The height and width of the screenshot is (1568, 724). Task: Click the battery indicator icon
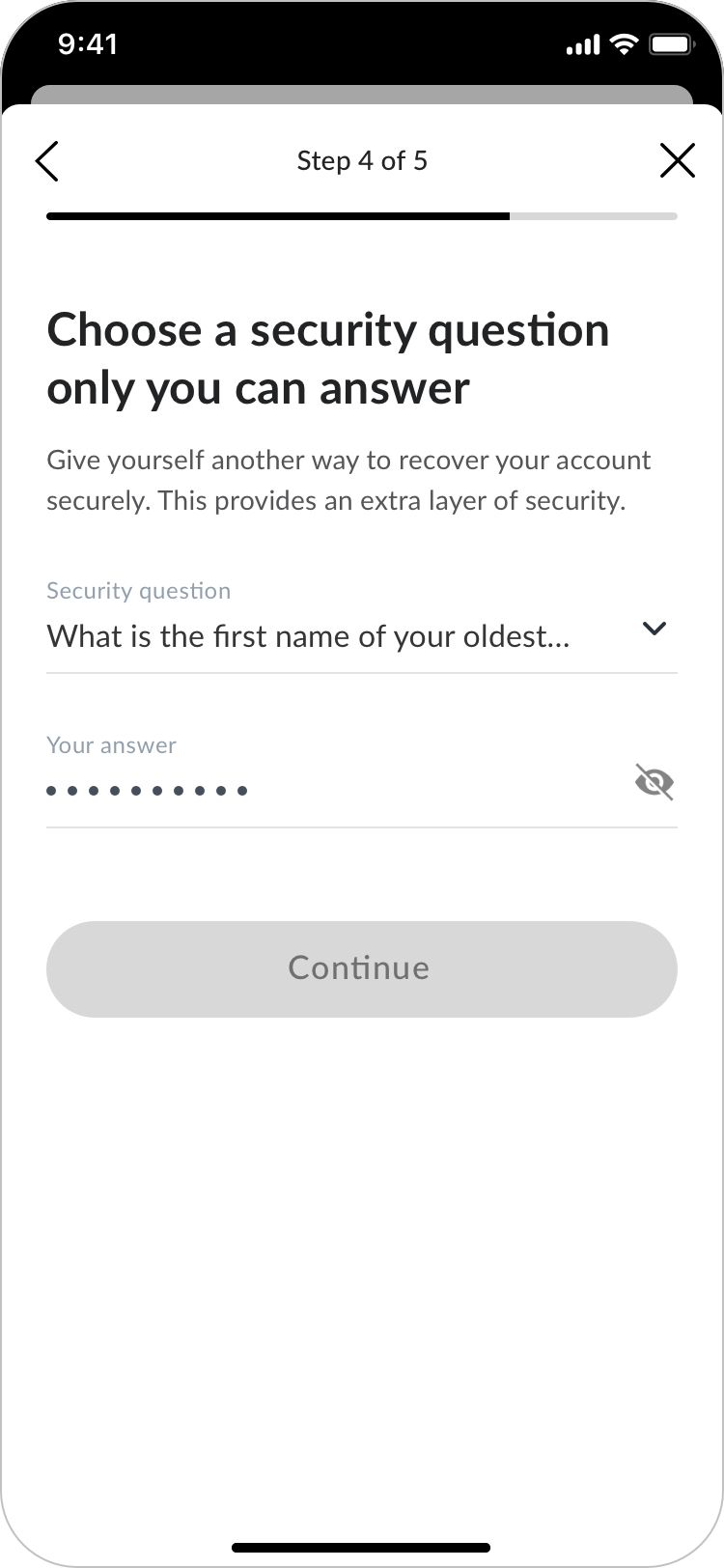pos(670,43)
